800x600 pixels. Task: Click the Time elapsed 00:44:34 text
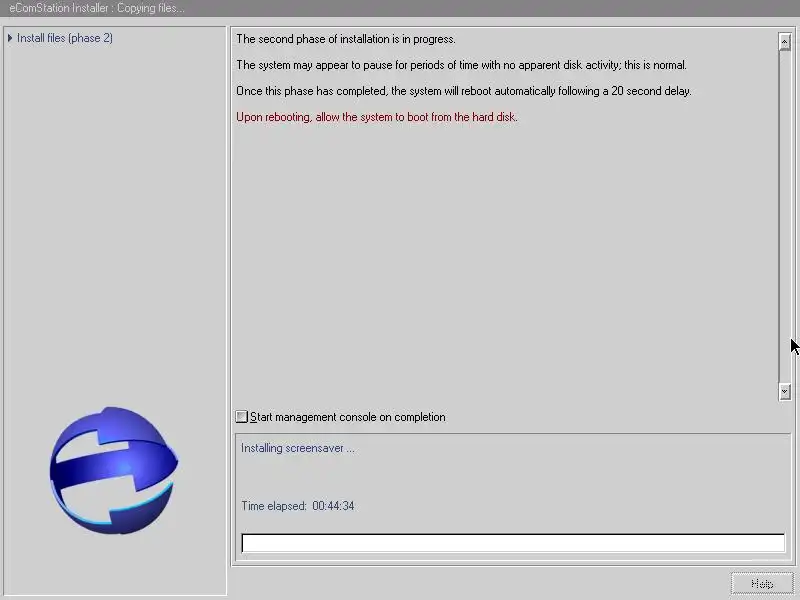(297, 506)
